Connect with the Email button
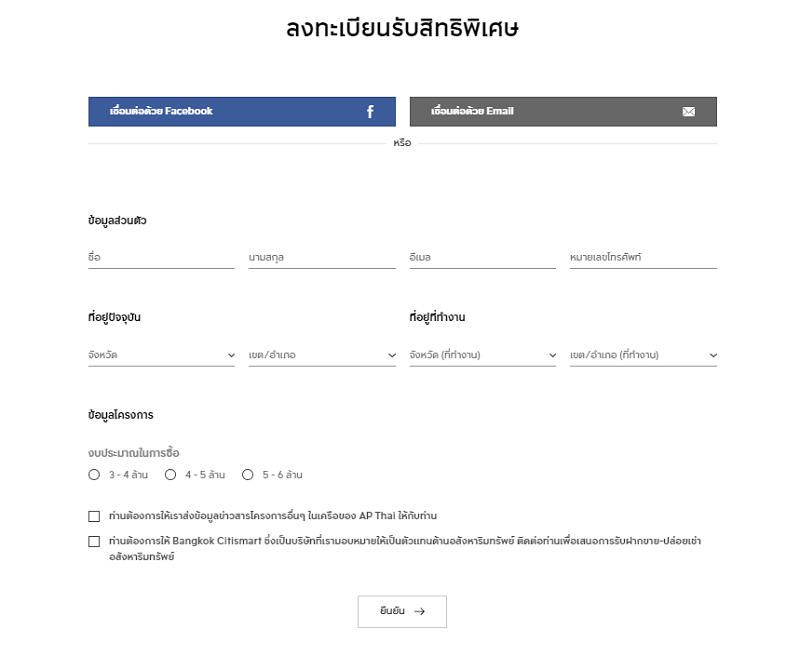The image size is (800, 656). click(563, 112)
